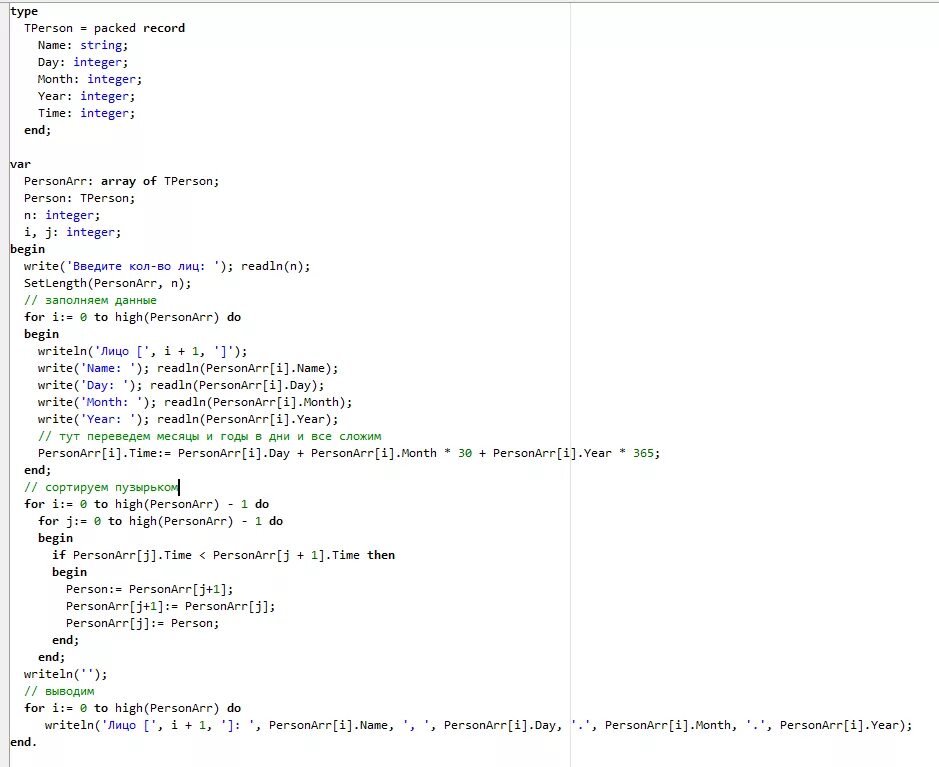Select the 'PersonArr: array of TPerson;' declaration
The height and width of the screenshot is (767, 939).
[x=122, y=181]
